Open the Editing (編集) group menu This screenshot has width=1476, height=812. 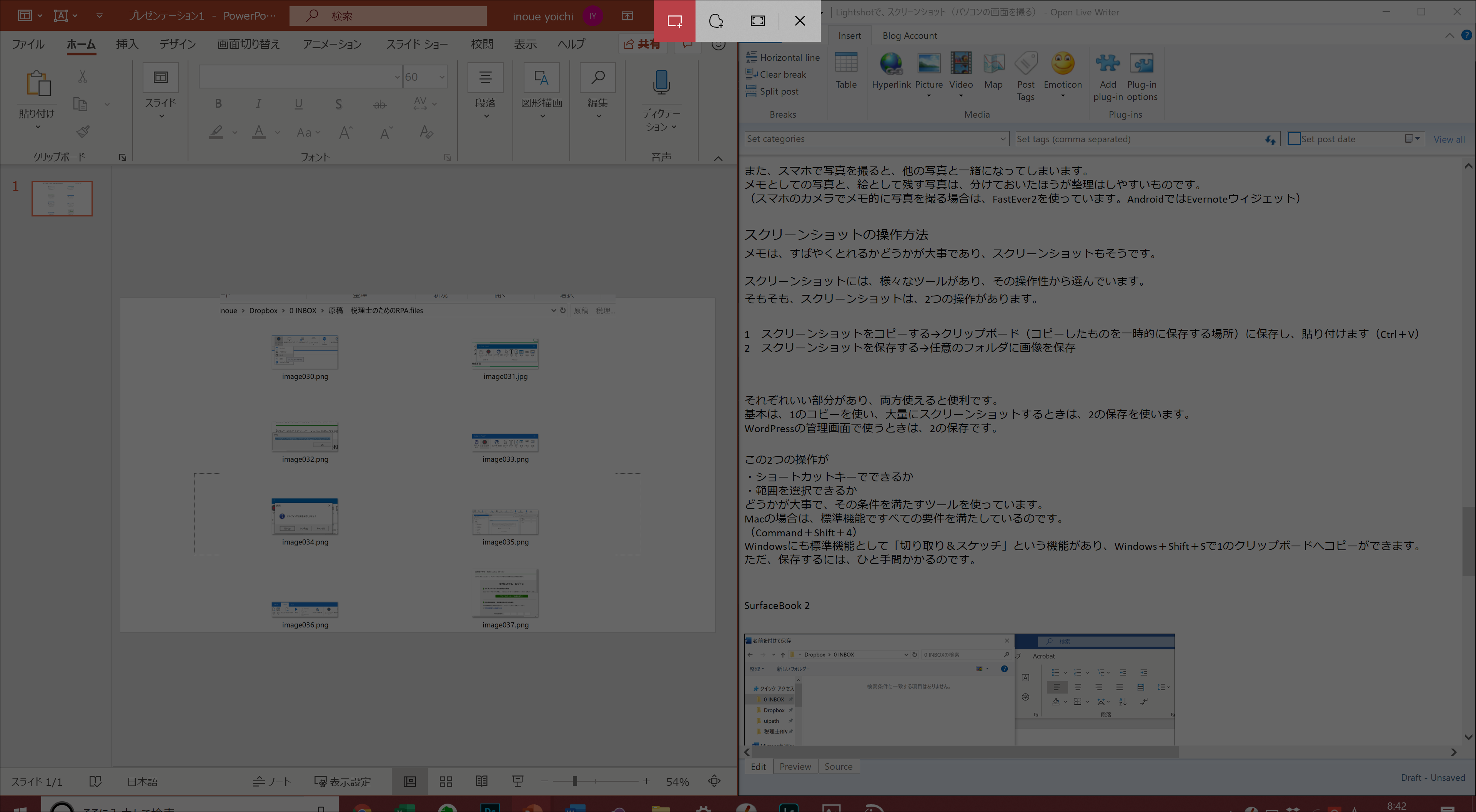pos(597,92)
